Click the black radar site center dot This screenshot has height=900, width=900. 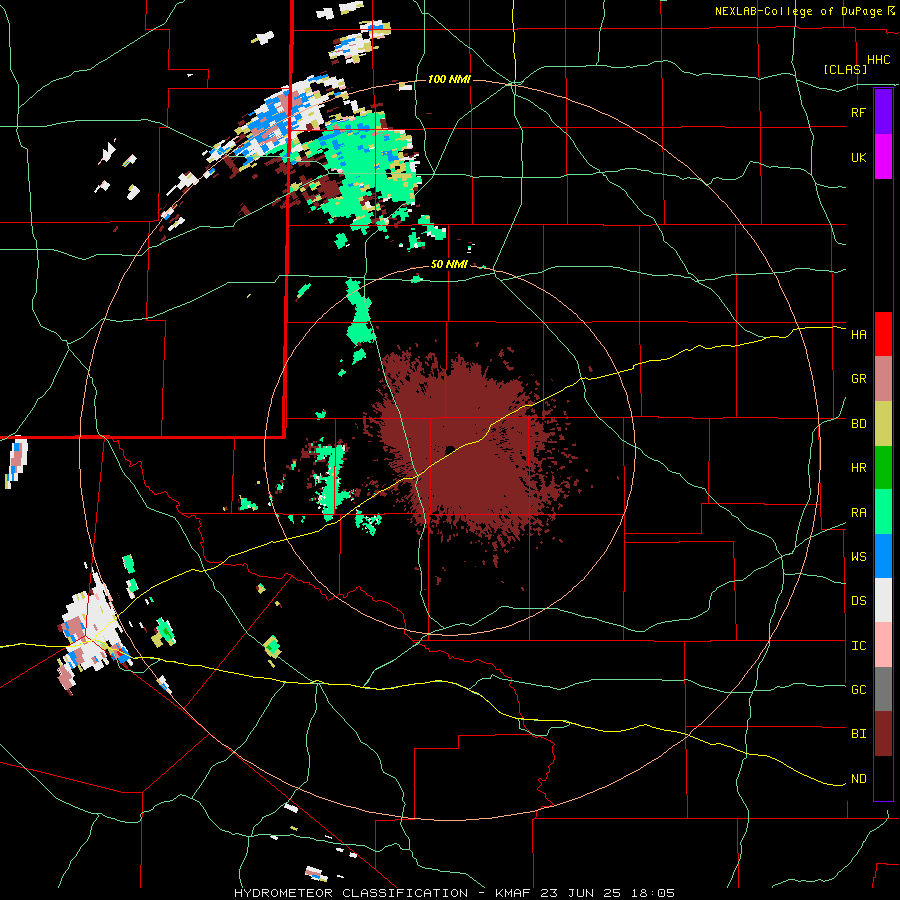(450, 449)
